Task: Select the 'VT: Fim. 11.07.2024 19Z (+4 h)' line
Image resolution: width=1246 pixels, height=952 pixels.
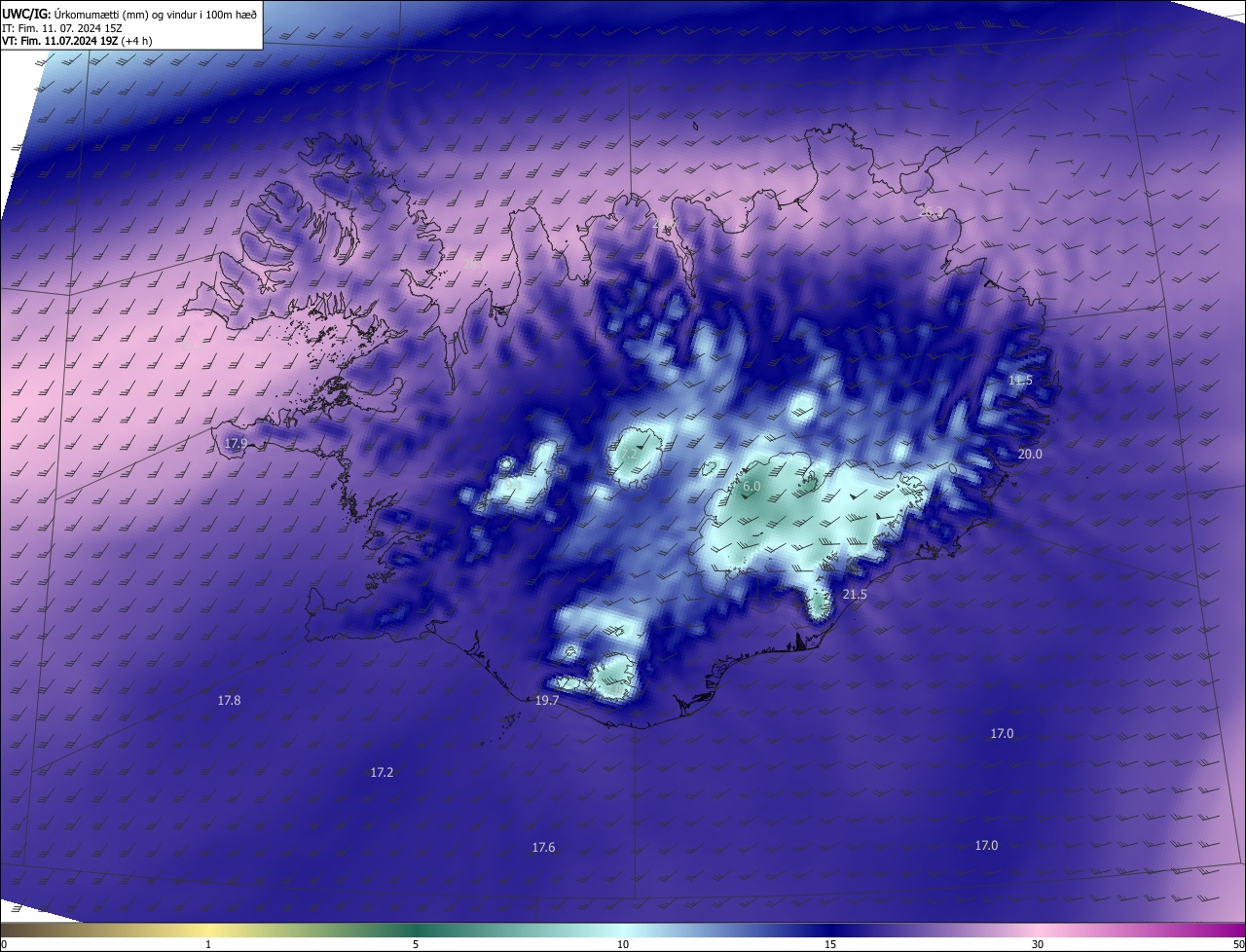Action: coord(77,41)
